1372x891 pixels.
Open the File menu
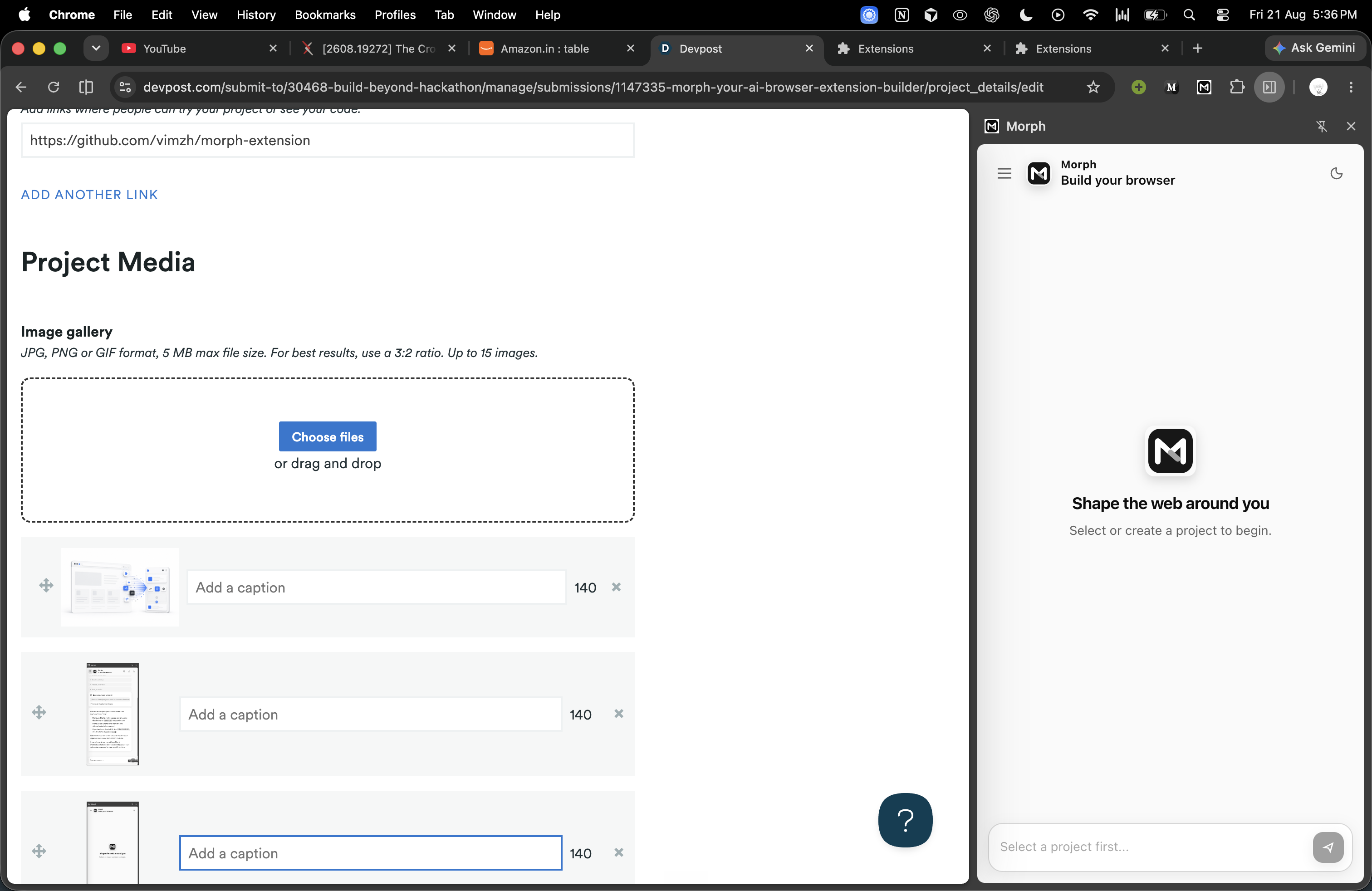coord(122,15)
